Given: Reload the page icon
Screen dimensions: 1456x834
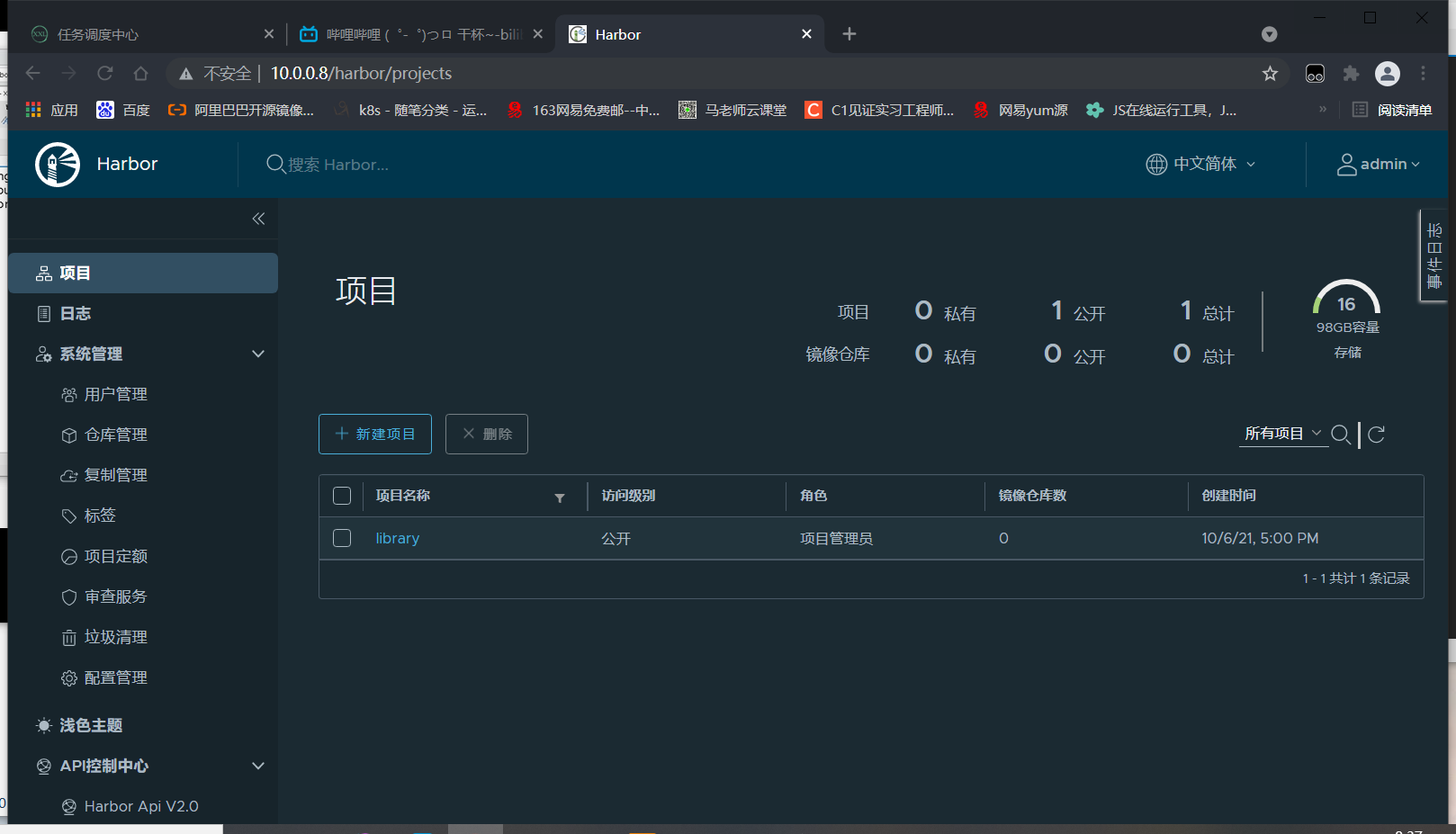Looking at the screenshot, I should [105, 73].
